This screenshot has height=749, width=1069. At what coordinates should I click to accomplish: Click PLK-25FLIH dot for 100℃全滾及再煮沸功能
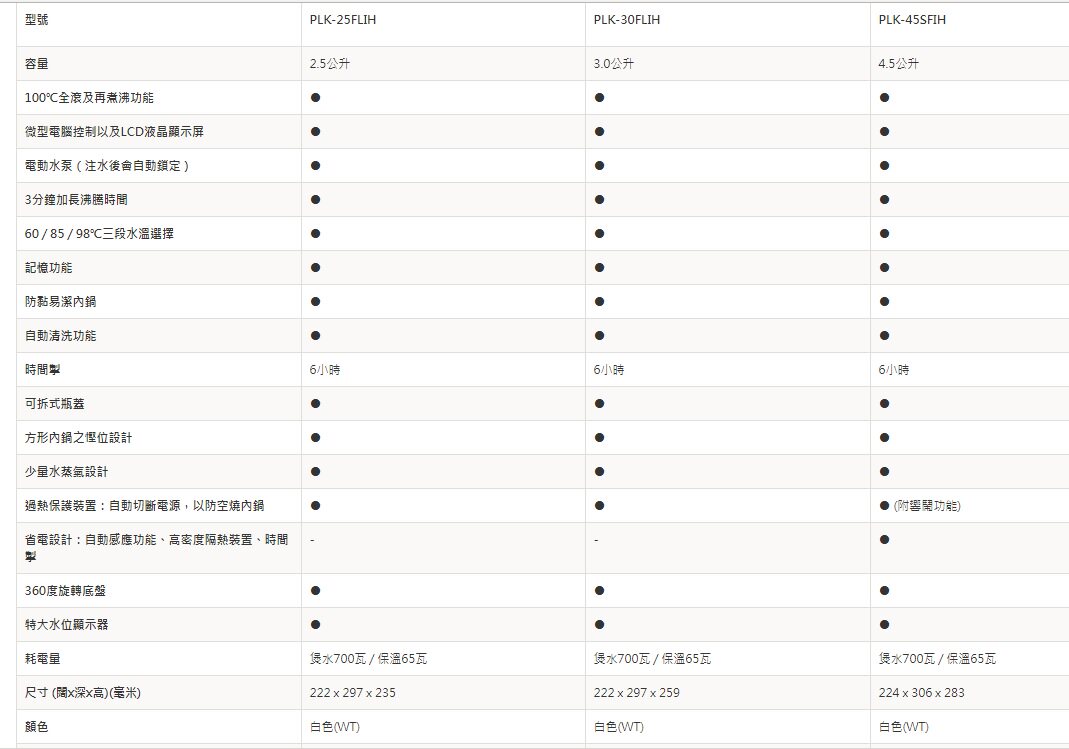pos(315,97)
